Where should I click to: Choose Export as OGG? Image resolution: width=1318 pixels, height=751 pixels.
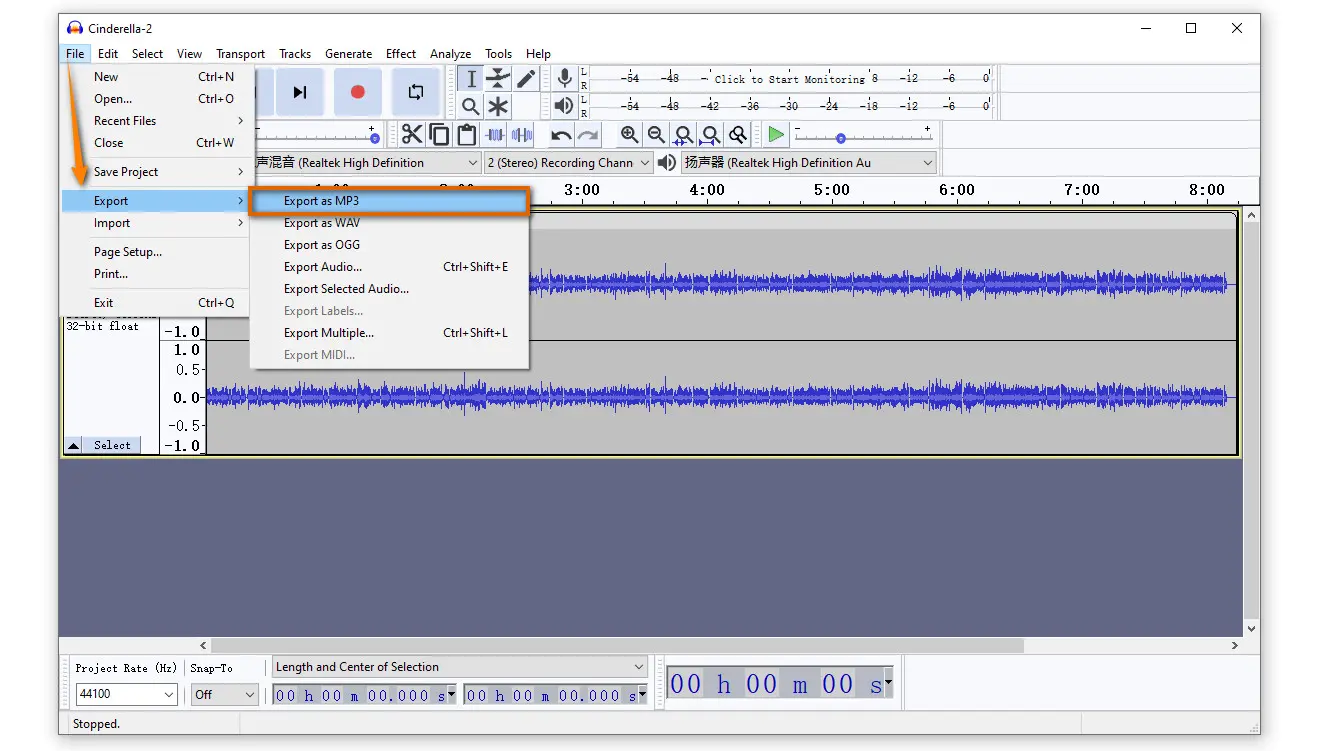pos(389,245)
